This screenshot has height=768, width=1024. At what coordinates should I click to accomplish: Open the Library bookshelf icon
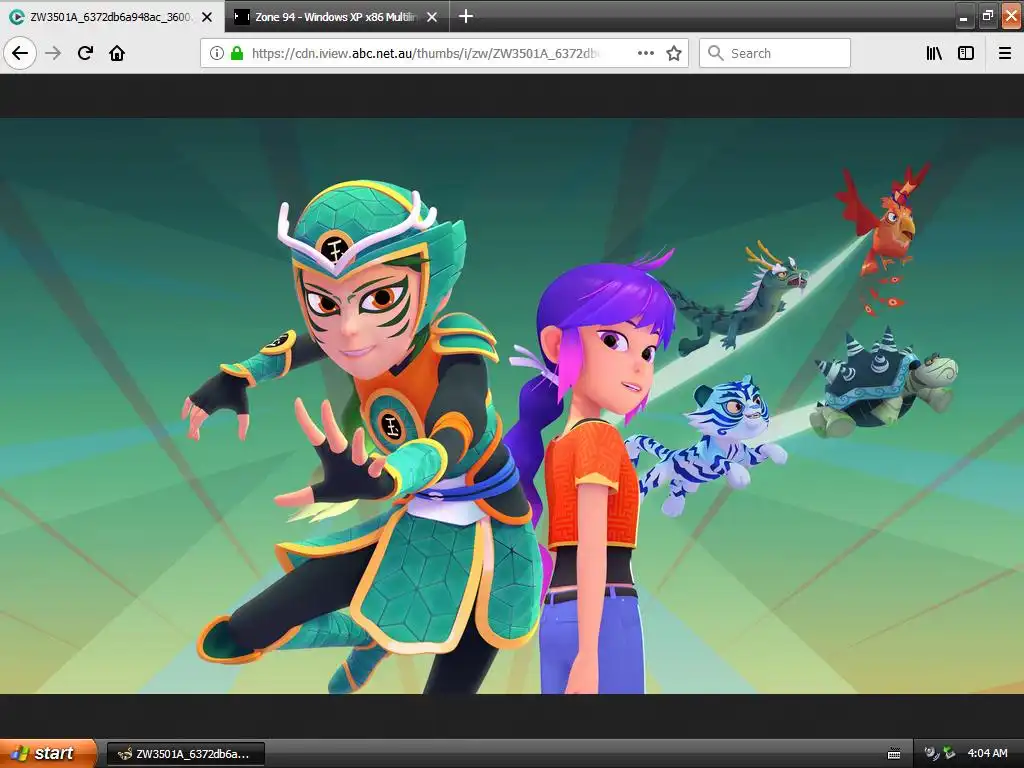(x=934, y=53)
